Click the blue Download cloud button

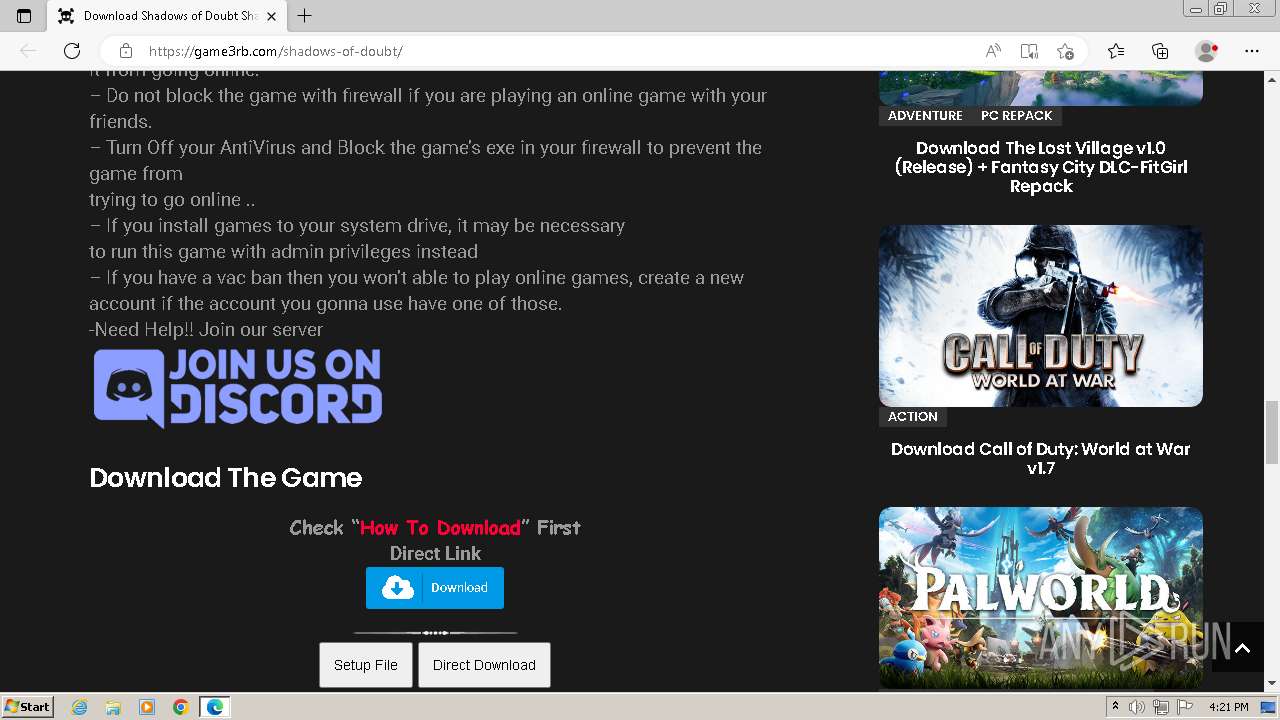pyautogui.click(x=435, y=588)
